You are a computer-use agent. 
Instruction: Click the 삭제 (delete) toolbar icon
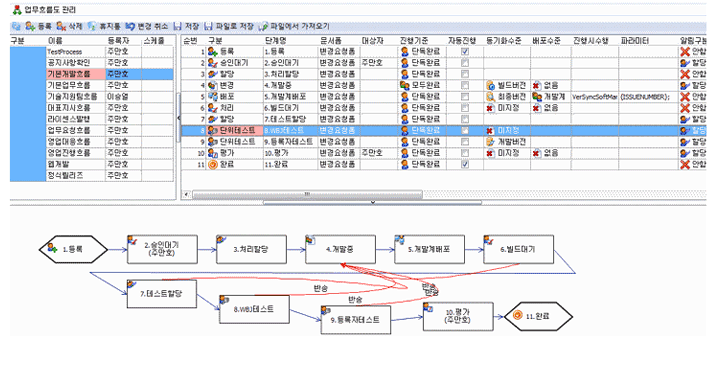click(61, 26)
